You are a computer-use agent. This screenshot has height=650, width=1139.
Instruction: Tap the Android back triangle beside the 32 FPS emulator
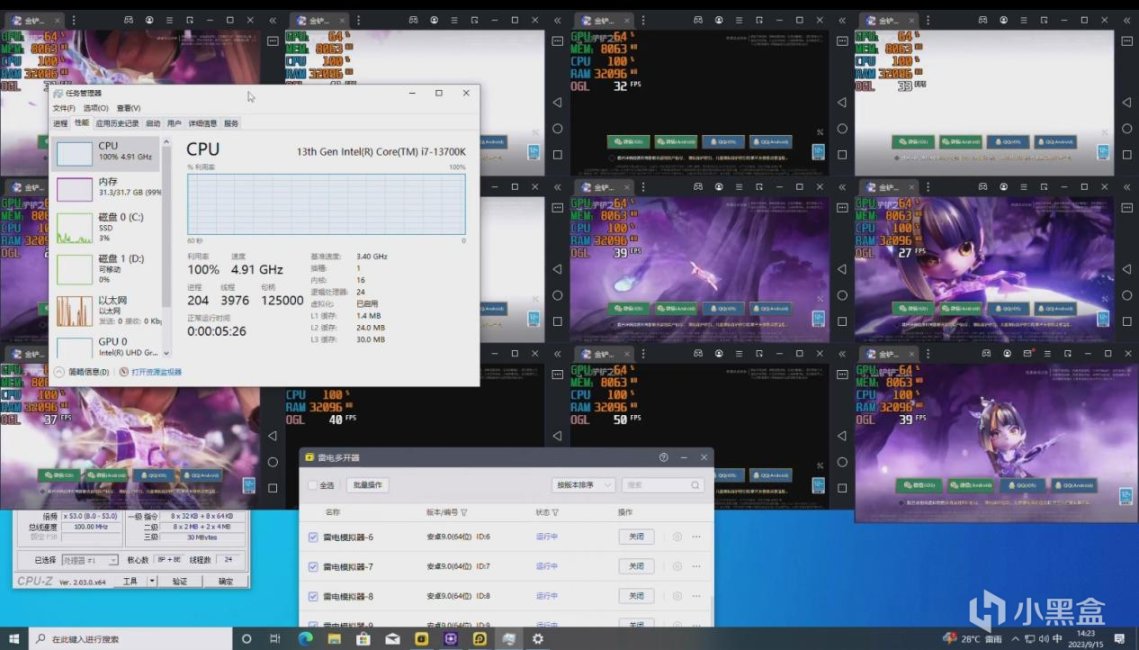pyautogui.click(x=842, y=102)
